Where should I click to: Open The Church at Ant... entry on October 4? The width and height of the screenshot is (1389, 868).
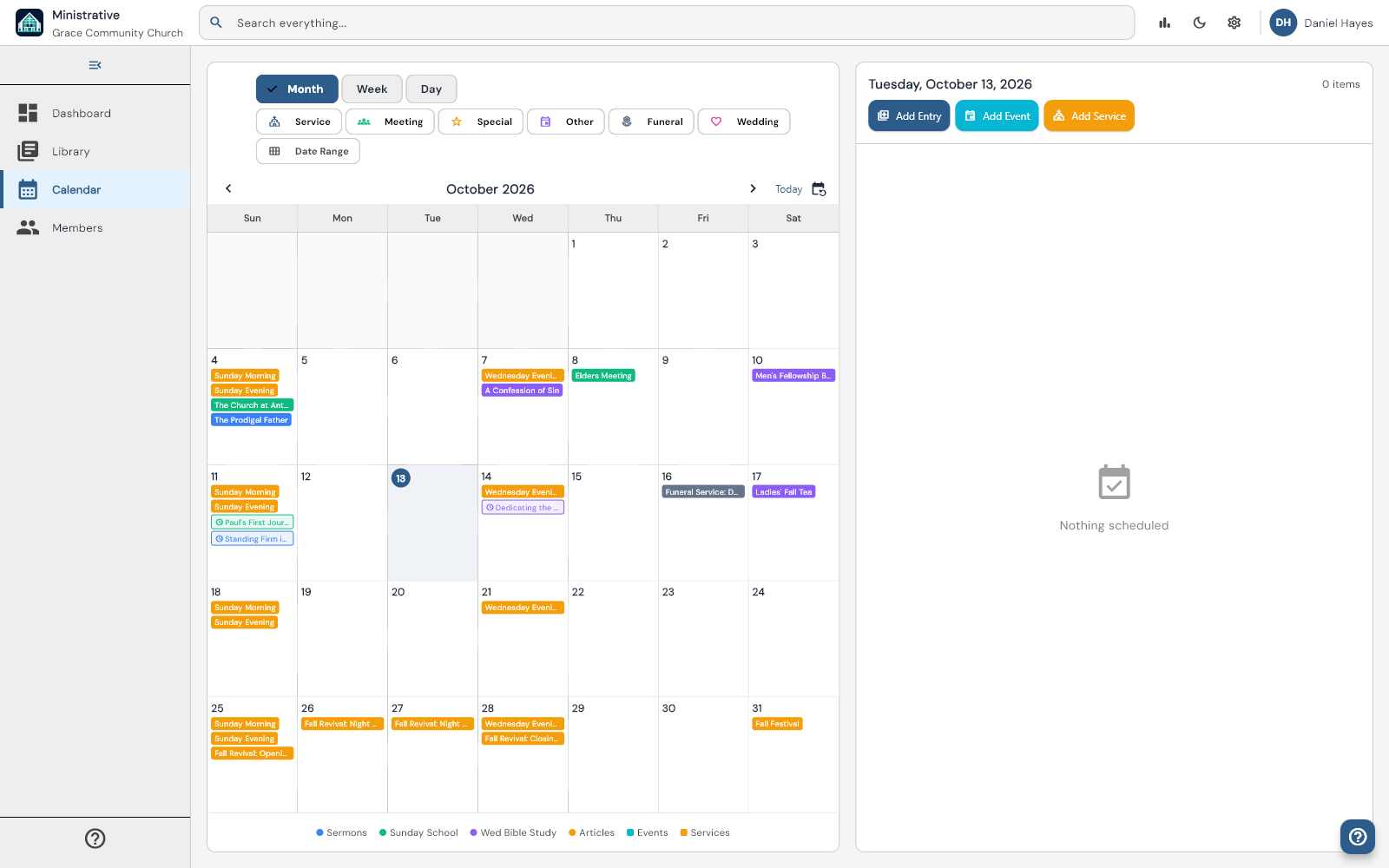coord(253,405)
